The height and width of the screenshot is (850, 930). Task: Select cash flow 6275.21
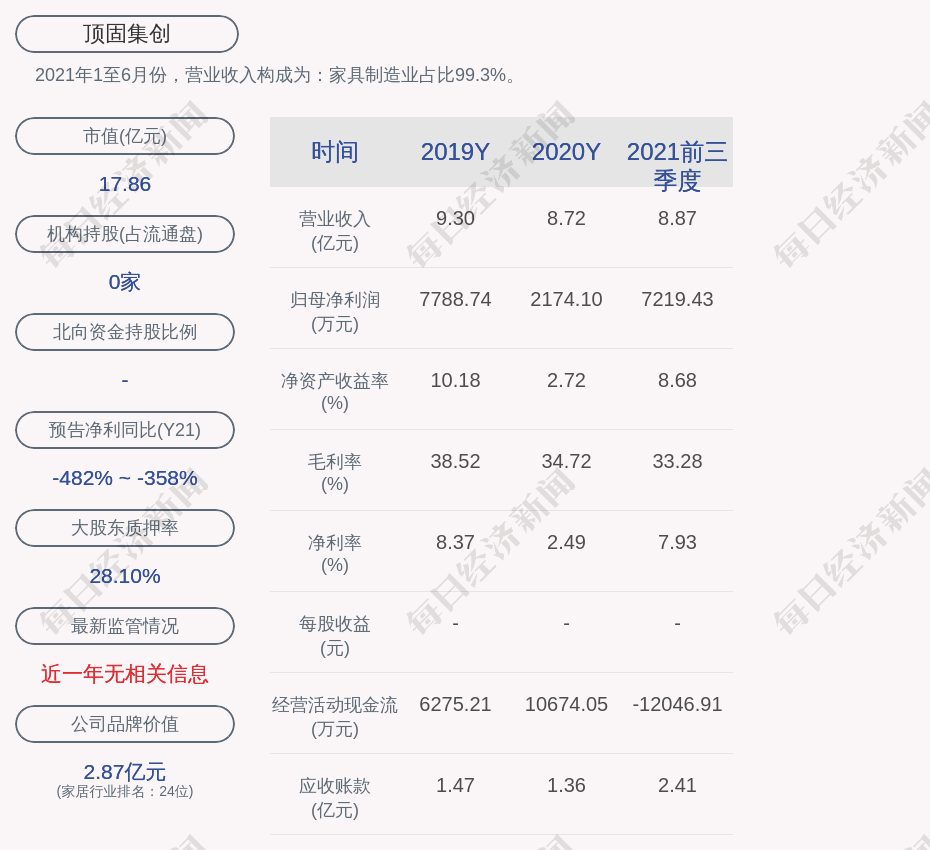tap(455, 704)
